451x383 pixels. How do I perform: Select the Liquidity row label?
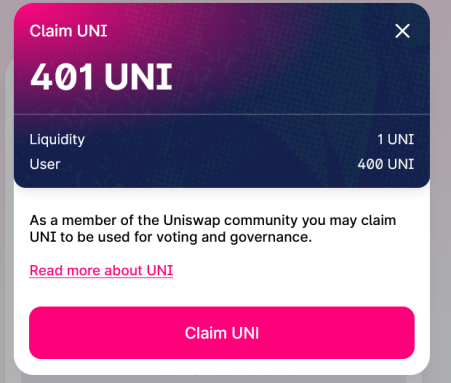point(57,140)
